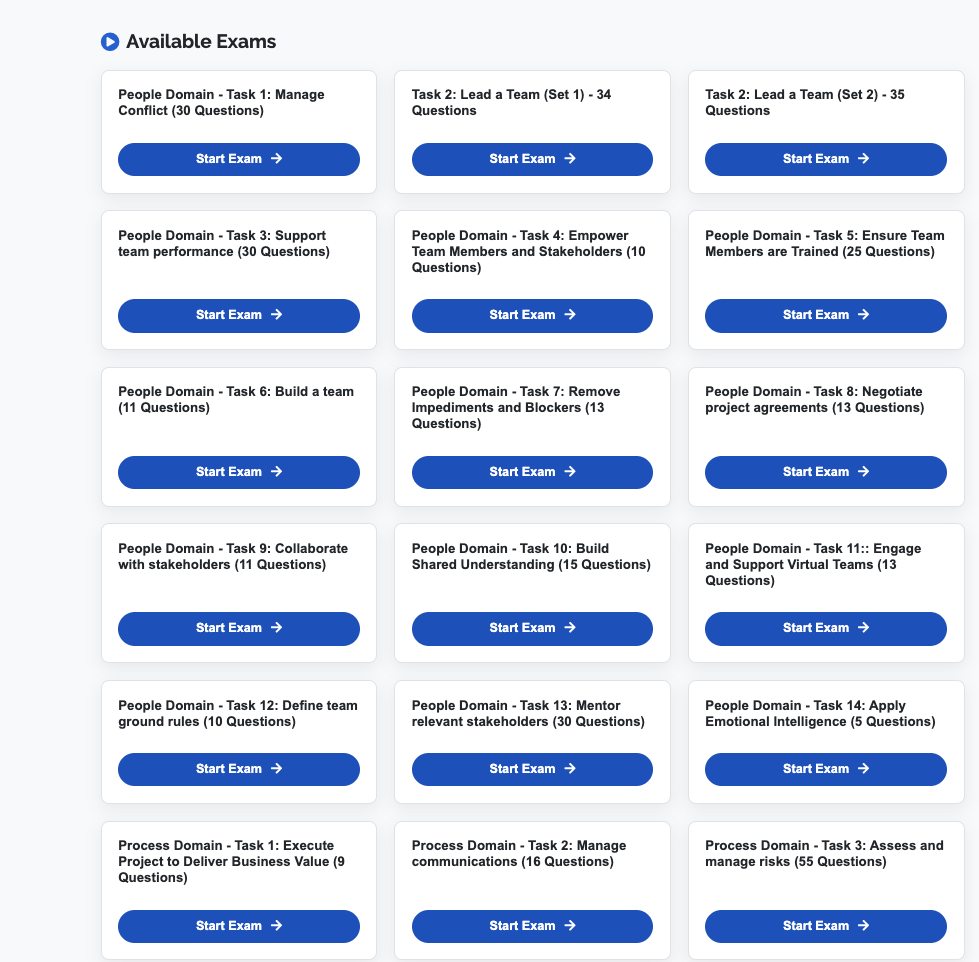Click arrow icon on Negotiate project agreements exam
This screenshot has height=962, width=979.
864,472
